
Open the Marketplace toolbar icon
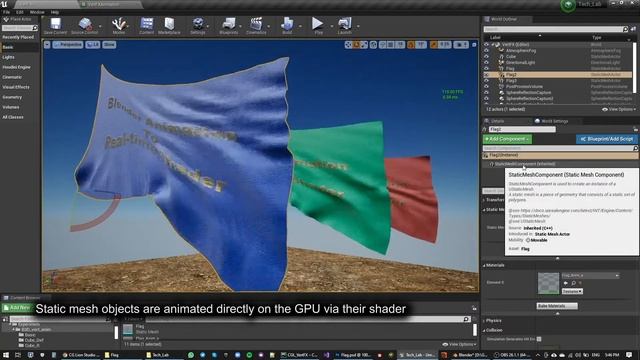169,26
